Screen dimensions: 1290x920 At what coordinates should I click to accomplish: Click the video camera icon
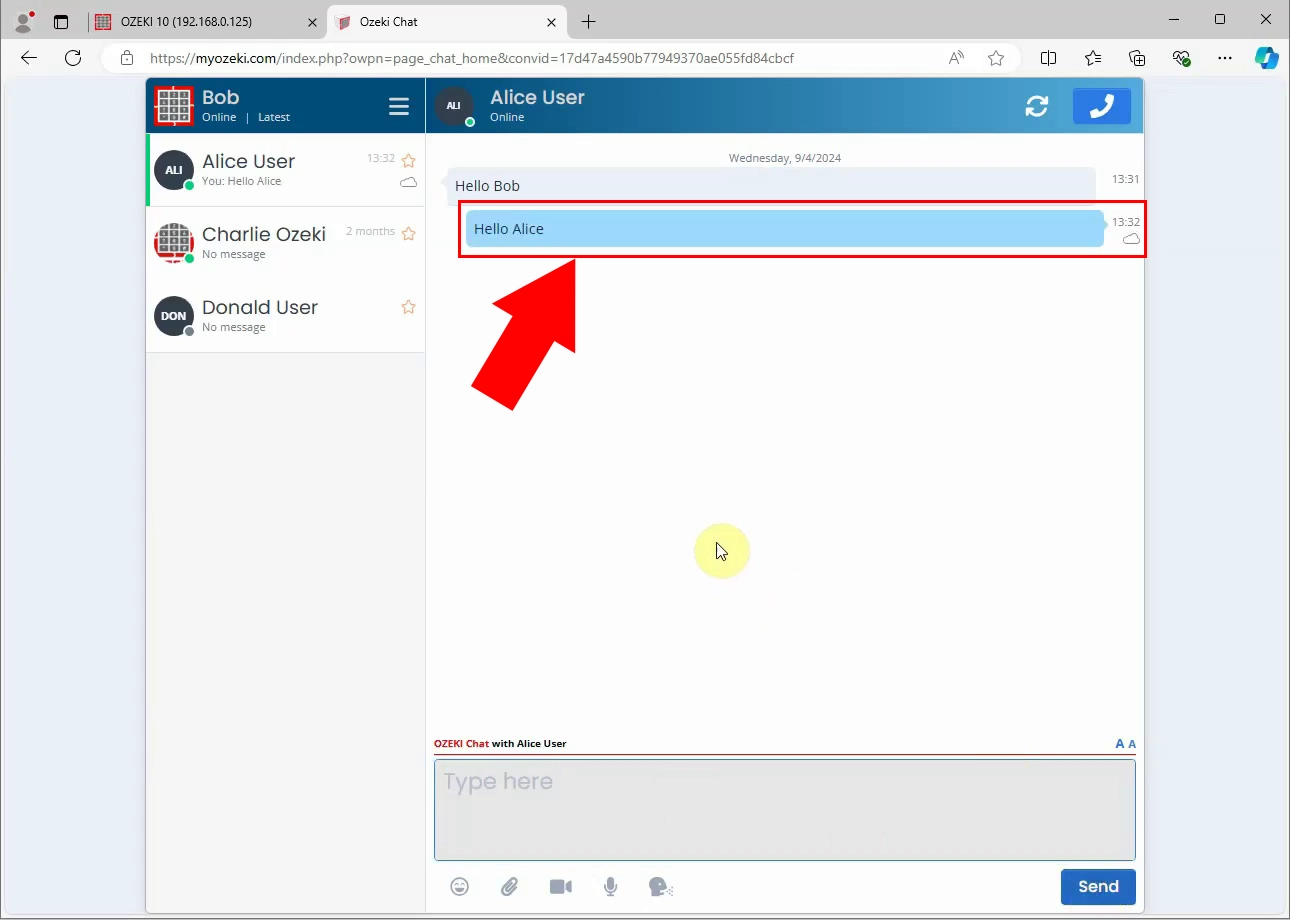pyautogui.click(x=561, y=886)
